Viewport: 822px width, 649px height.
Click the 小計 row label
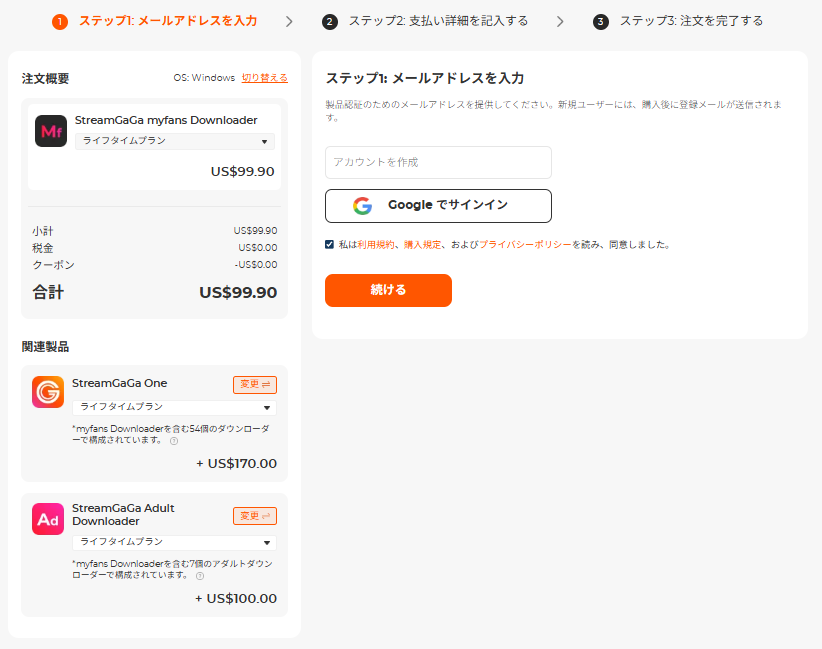click(x=43, y=231)
